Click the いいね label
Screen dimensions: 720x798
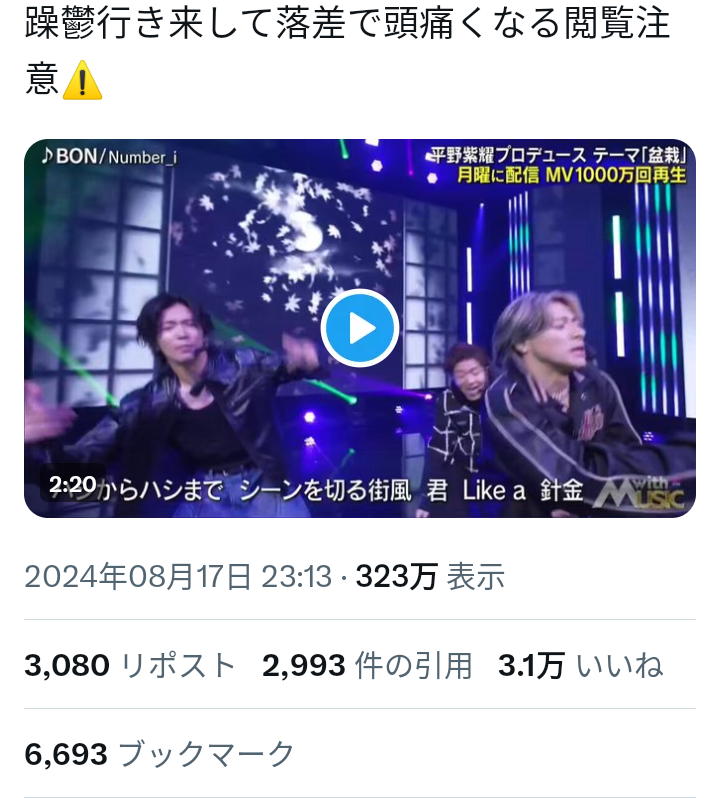[620, 665]
